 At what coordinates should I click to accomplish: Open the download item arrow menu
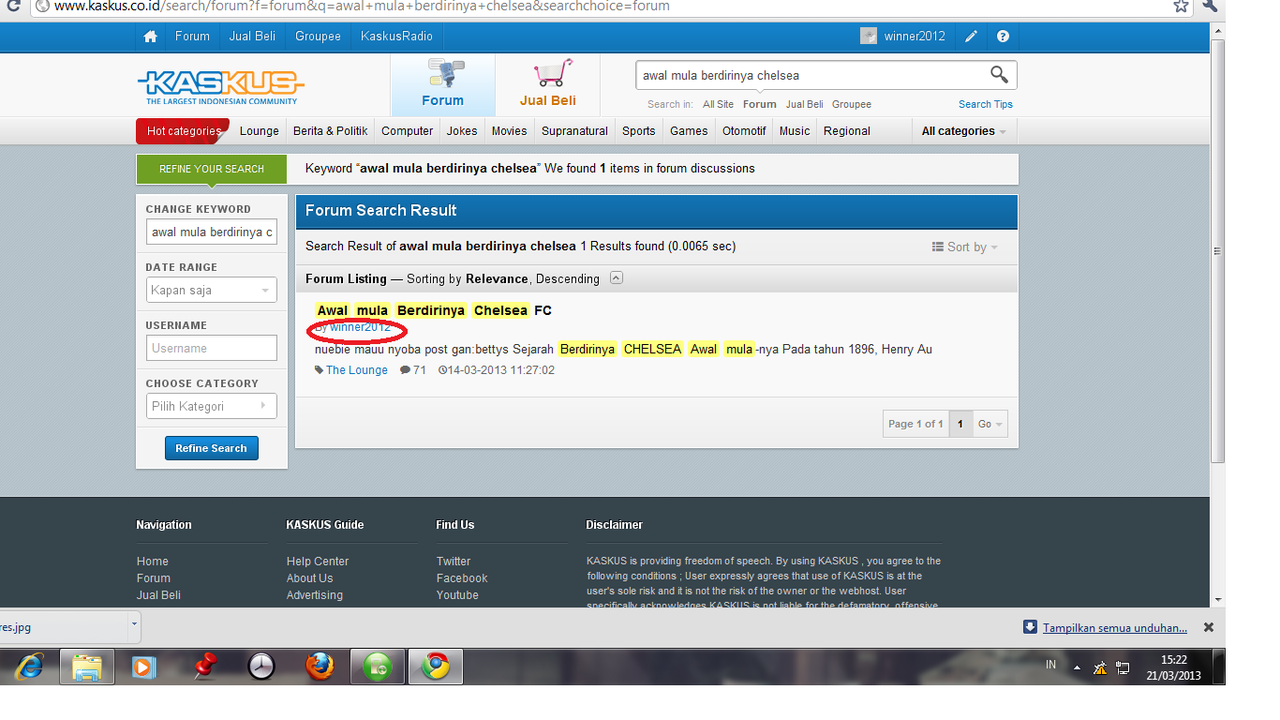[x=134, y=623]
